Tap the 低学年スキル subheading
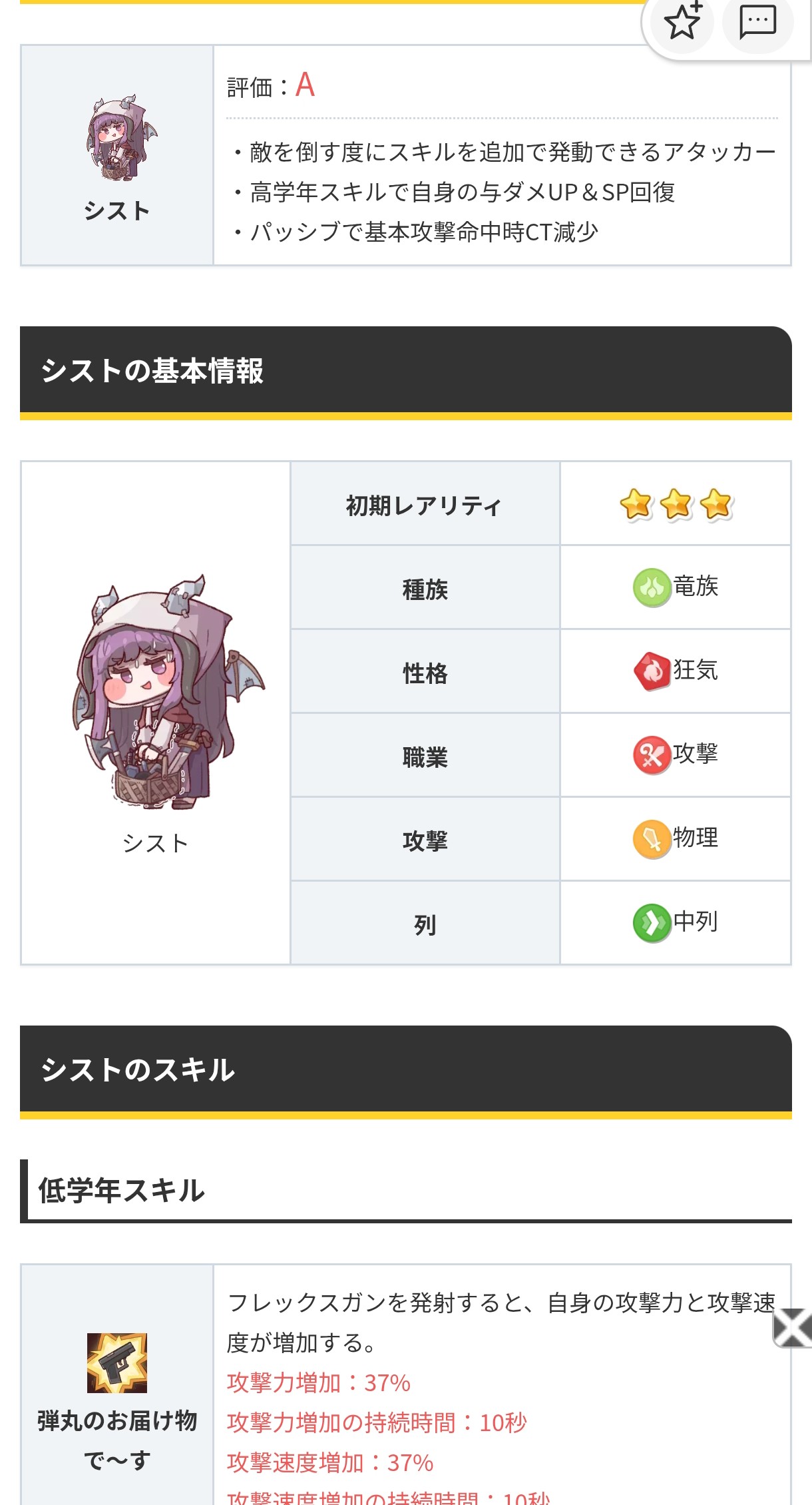 122,1191
